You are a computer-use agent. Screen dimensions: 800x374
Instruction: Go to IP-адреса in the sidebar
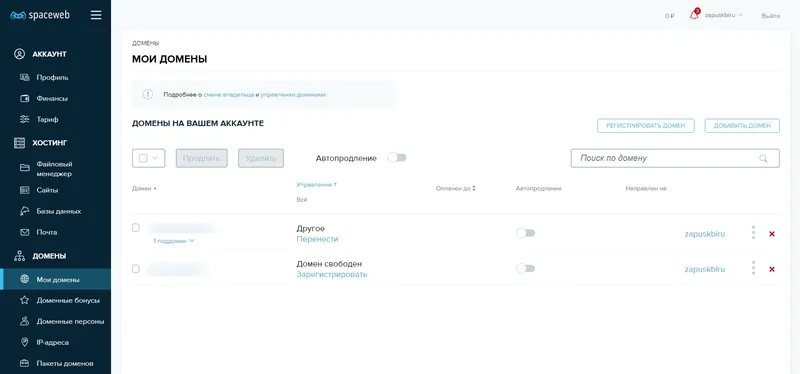coord(52,342)
